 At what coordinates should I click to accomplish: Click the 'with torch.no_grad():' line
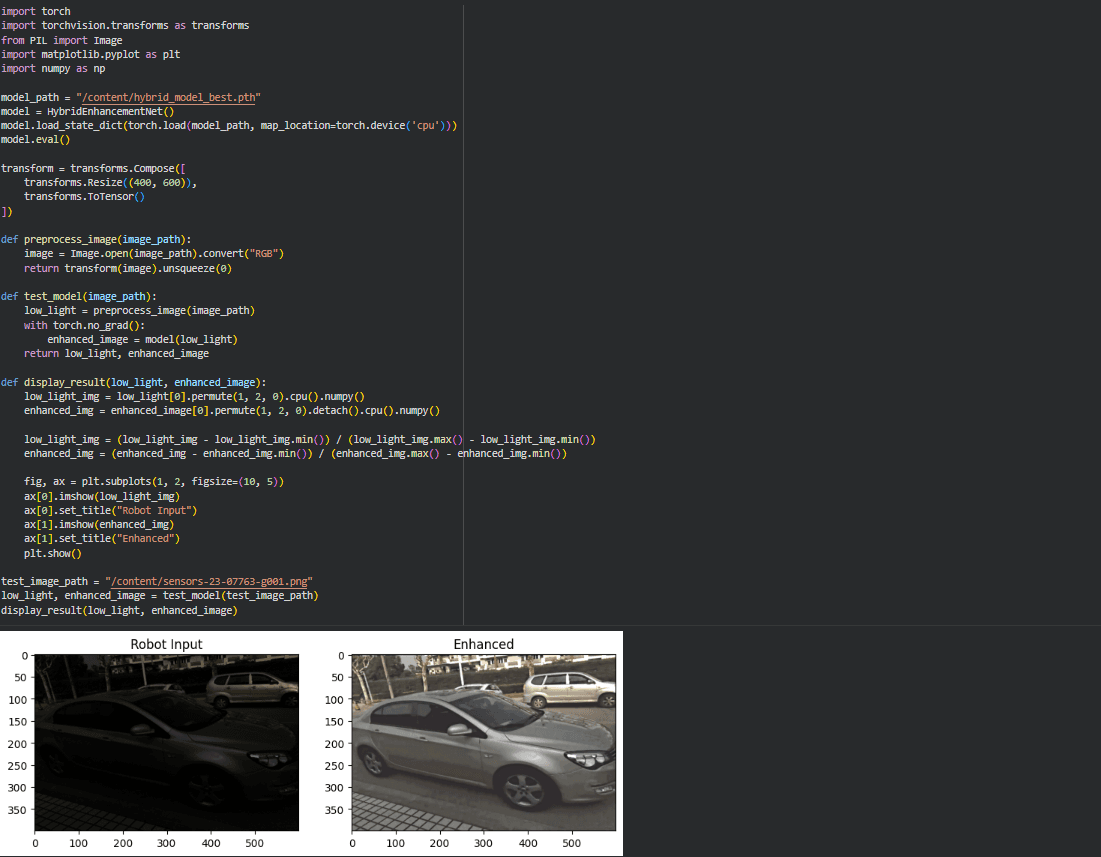point(84,325)
